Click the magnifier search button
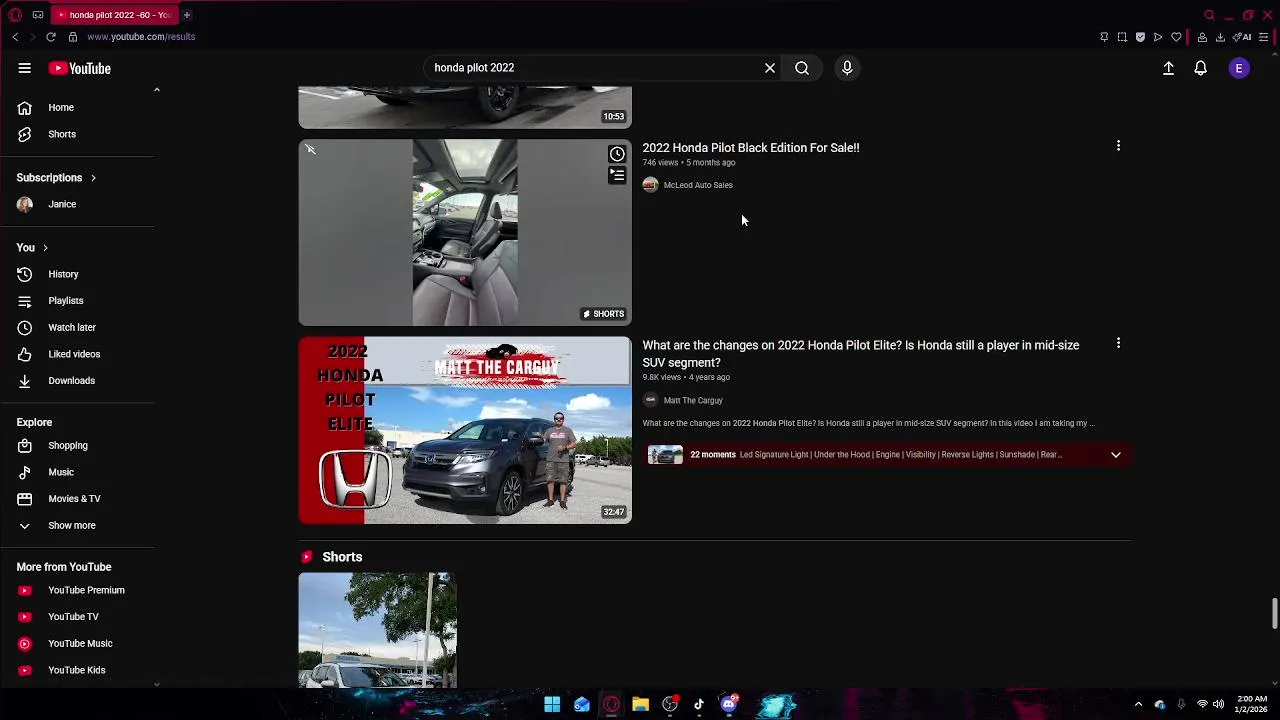 point(802,68)
